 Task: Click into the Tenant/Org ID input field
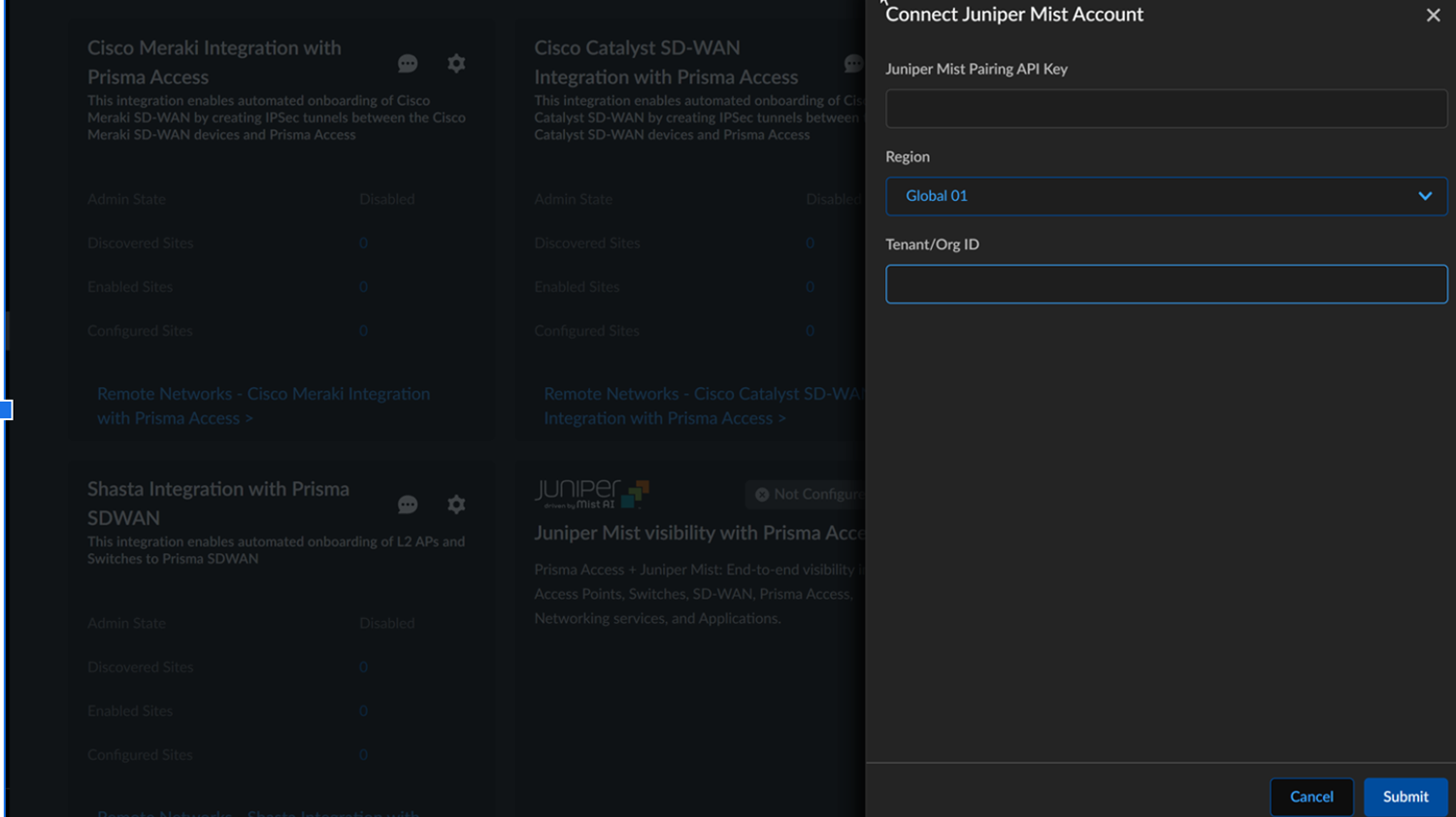coord(1166,284)
